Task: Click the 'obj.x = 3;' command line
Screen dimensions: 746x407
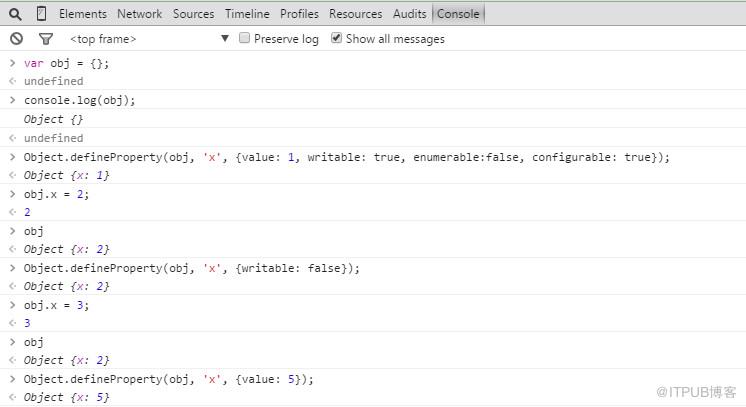Action: click(x=57, y=305)
